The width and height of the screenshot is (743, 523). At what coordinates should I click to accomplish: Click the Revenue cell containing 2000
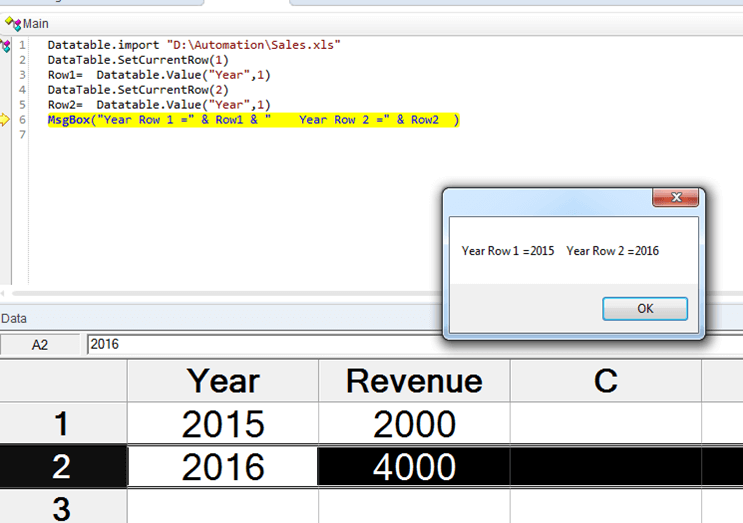pyautogui.click(x=414, y=424)
